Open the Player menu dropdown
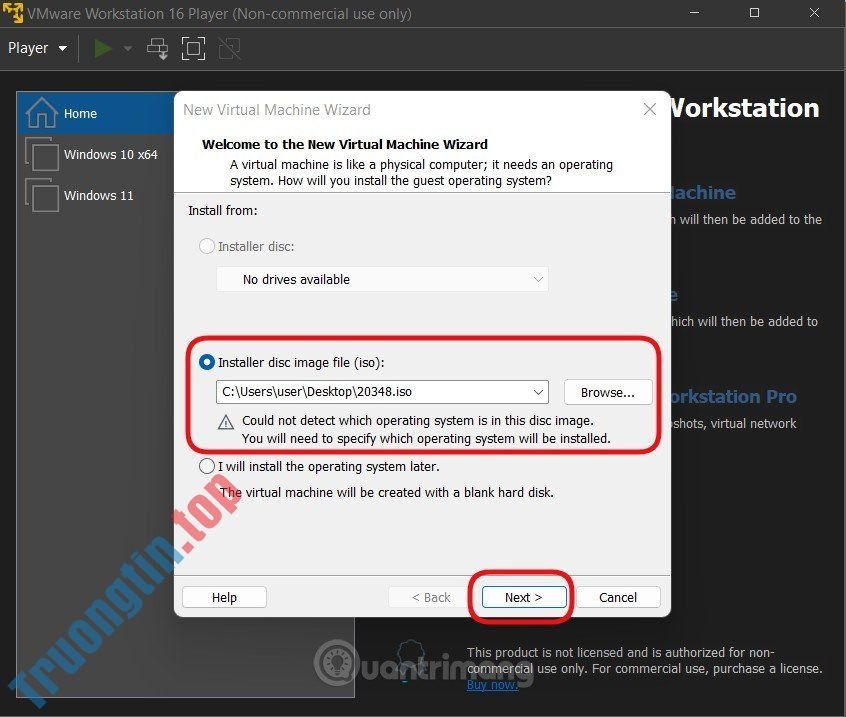The width and height of the screenshot is (846, 717). point(36,47)
